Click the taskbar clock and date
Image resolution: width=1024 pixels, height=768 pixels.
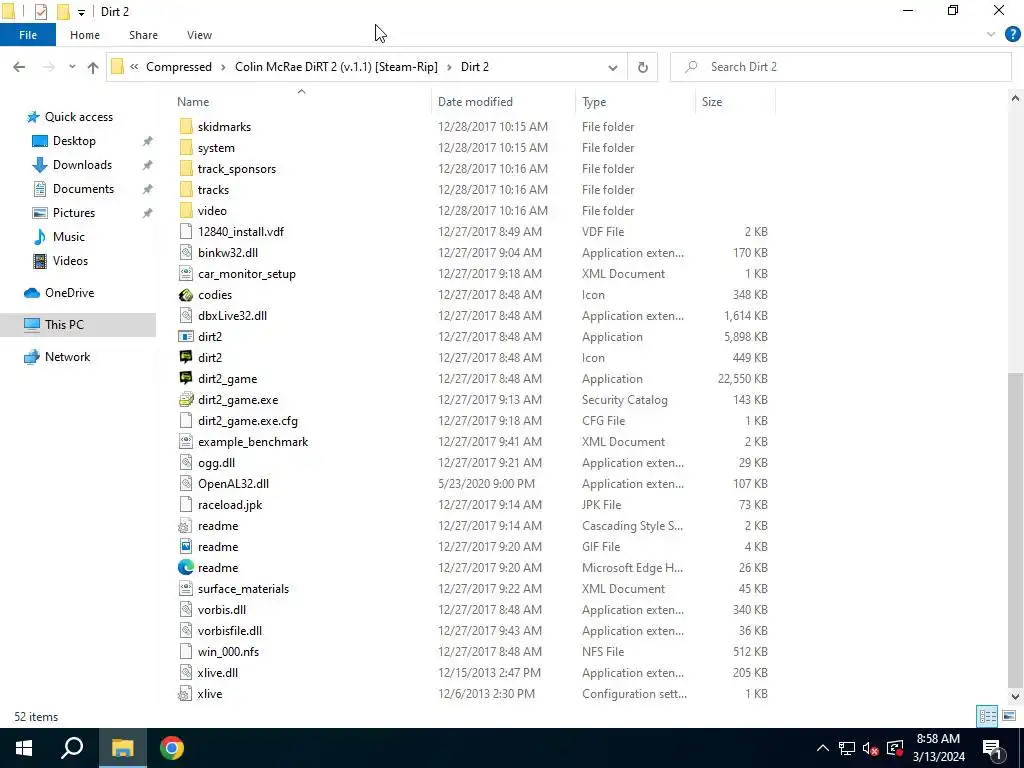[x=938, y=748]
